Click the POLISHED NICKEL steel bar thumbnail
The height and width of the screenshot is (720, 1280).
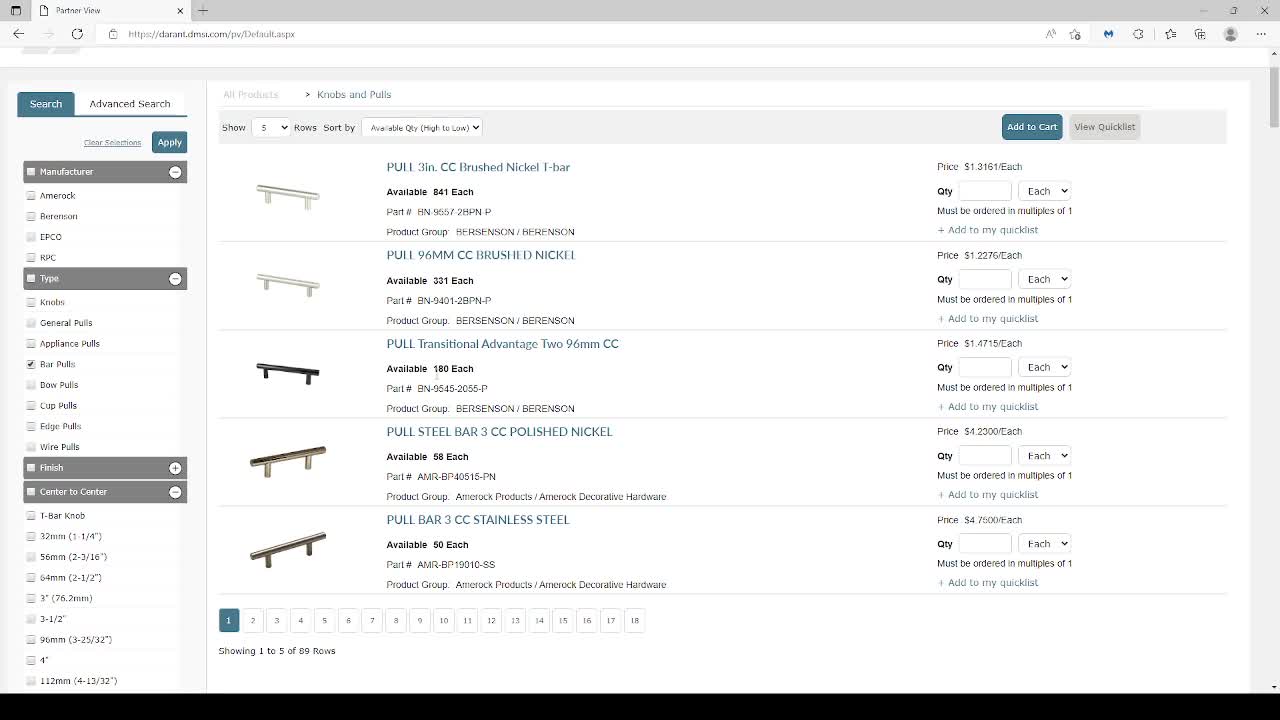288,461
